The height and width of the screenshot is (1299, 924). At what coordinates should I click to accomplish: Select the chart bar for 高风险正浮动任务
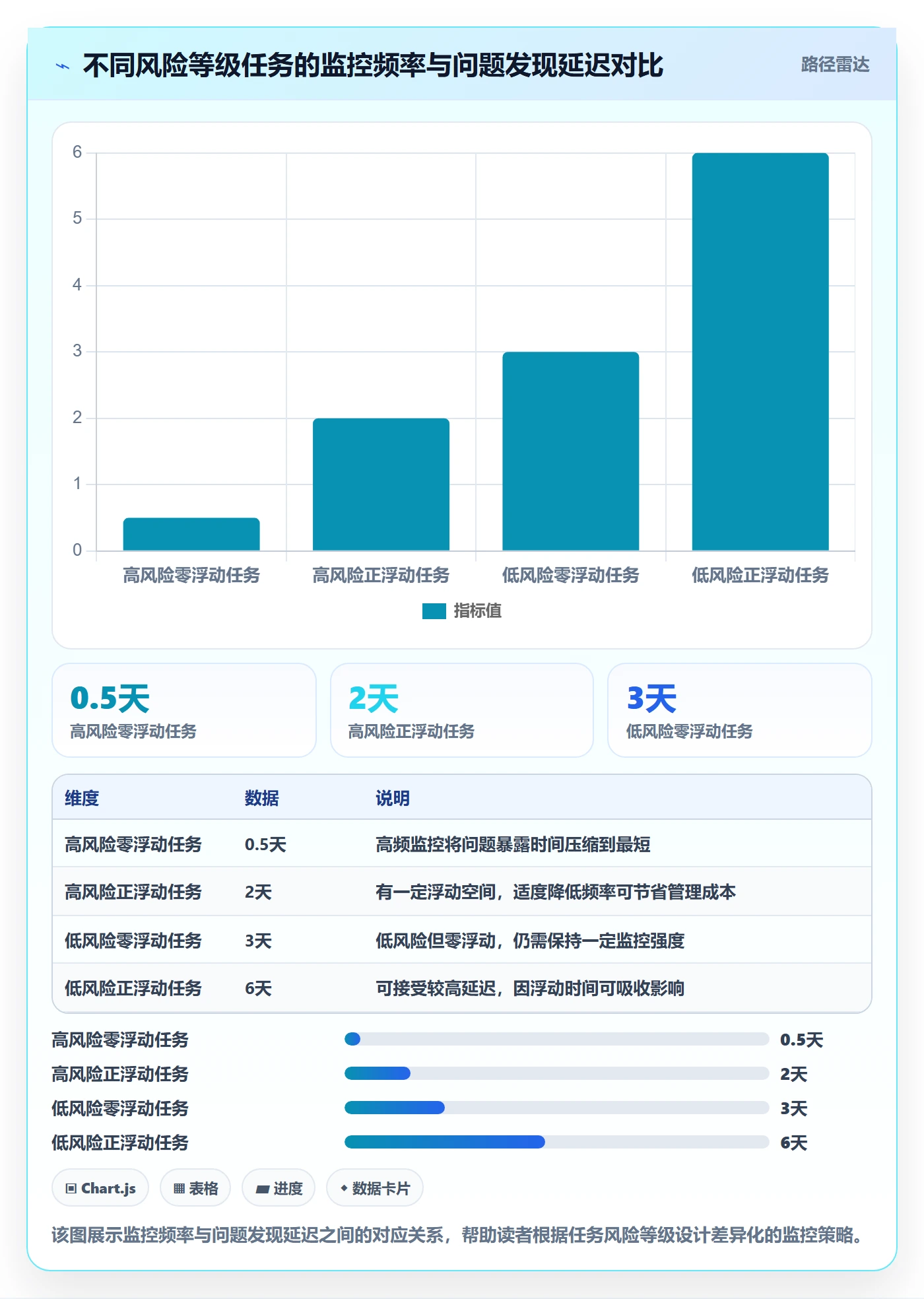381,484
